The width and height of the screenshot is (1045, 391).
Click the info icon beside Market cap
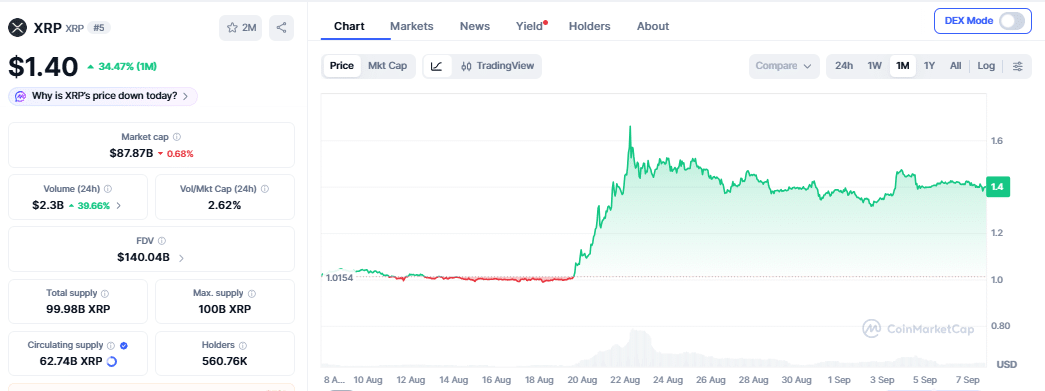177,137
